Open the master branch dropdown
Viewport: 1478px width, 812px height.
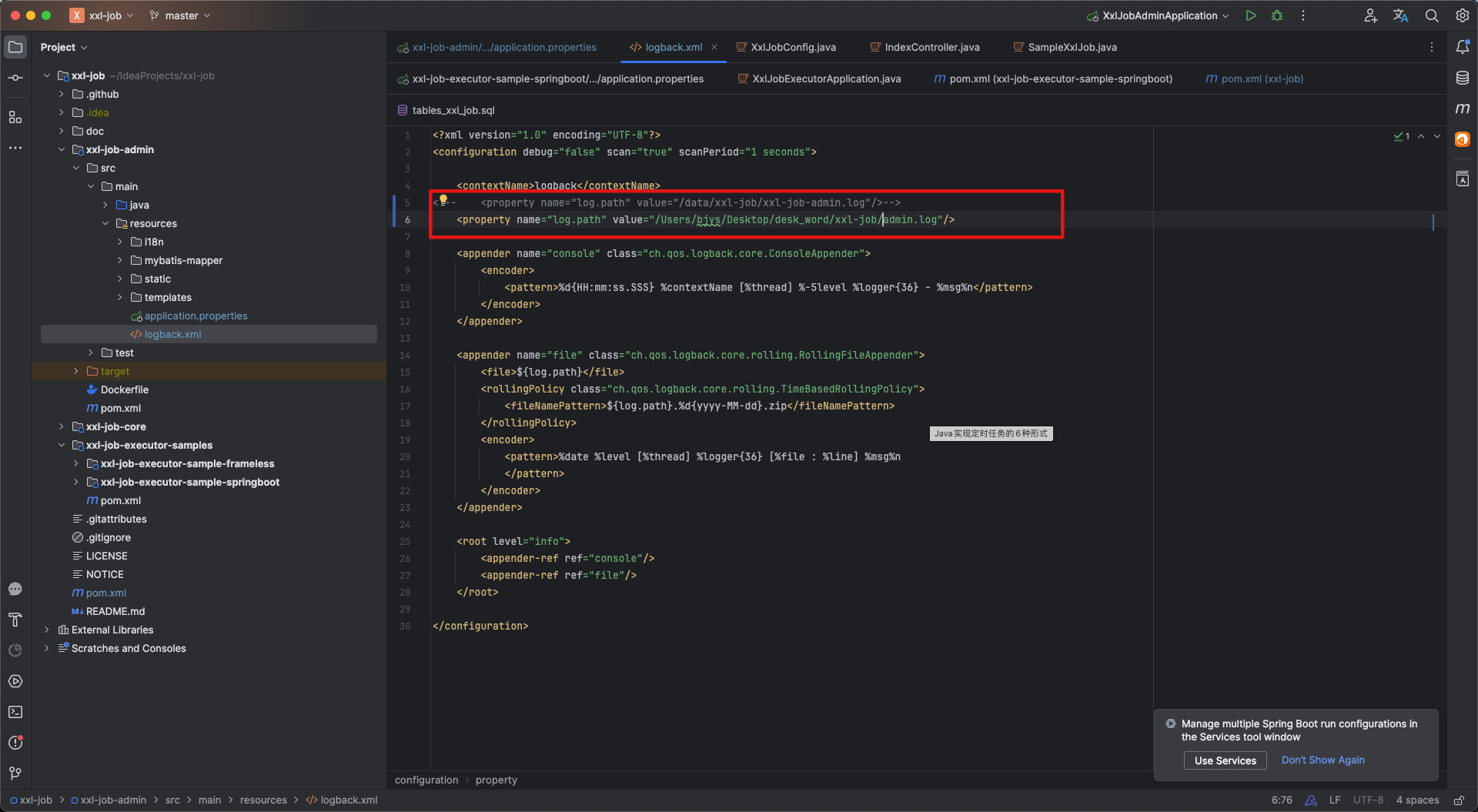pyautogui.click(x=180, y=15)
